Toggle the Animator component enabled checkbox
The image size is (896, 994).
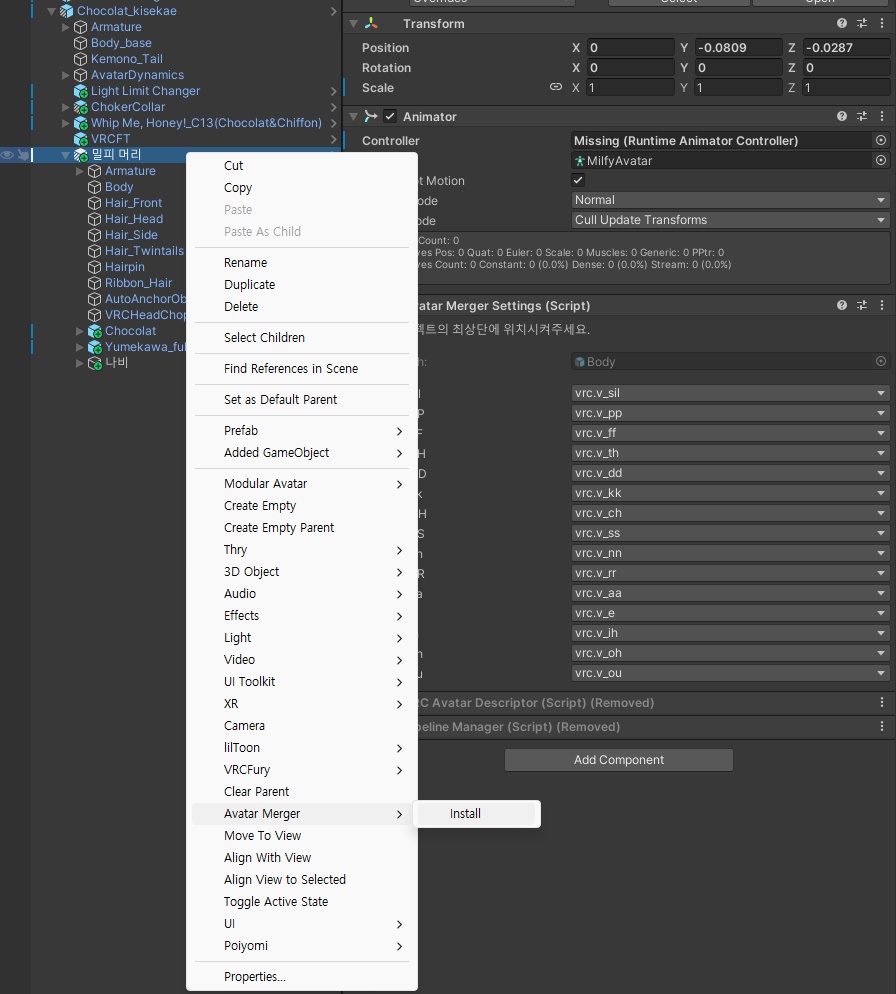390,116
